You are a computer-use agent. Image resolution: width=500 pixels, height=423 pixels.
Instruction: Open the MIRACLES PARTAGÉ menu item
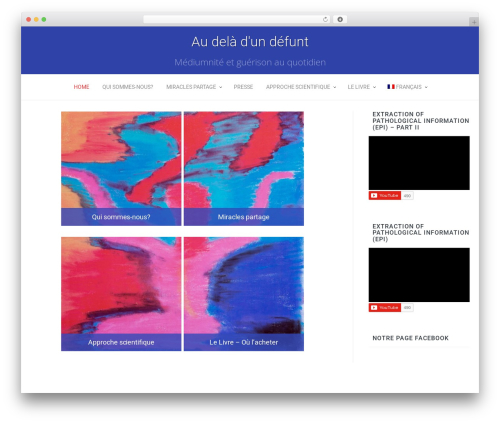[x=191, y=87]
